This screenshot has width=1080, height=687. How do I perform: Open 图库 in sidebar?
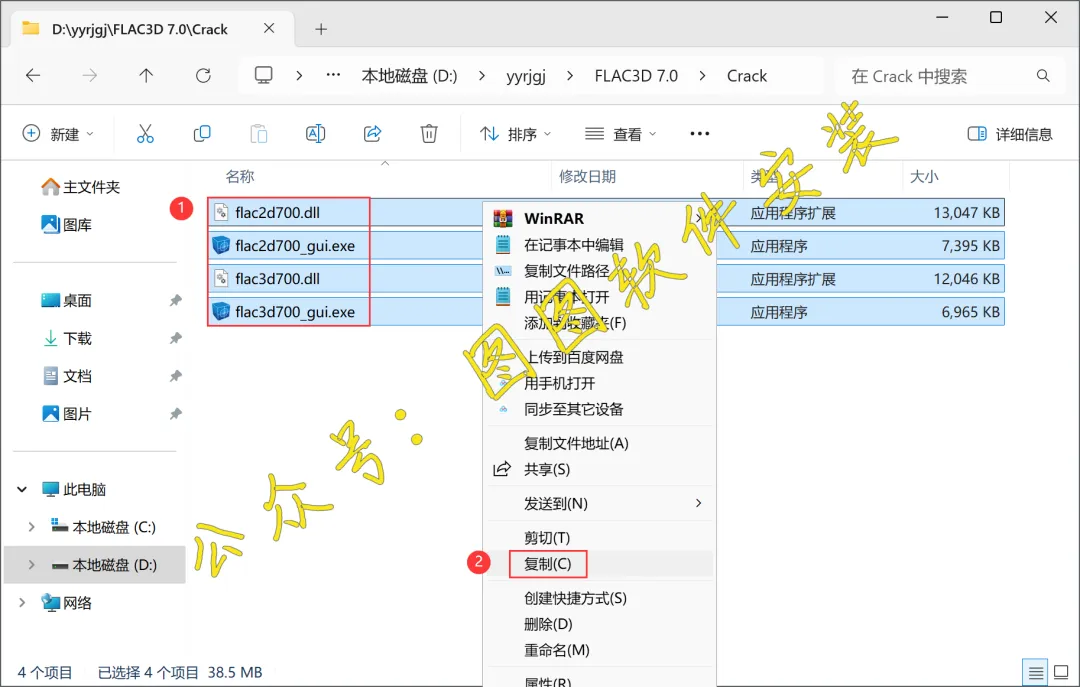(67, 225)
